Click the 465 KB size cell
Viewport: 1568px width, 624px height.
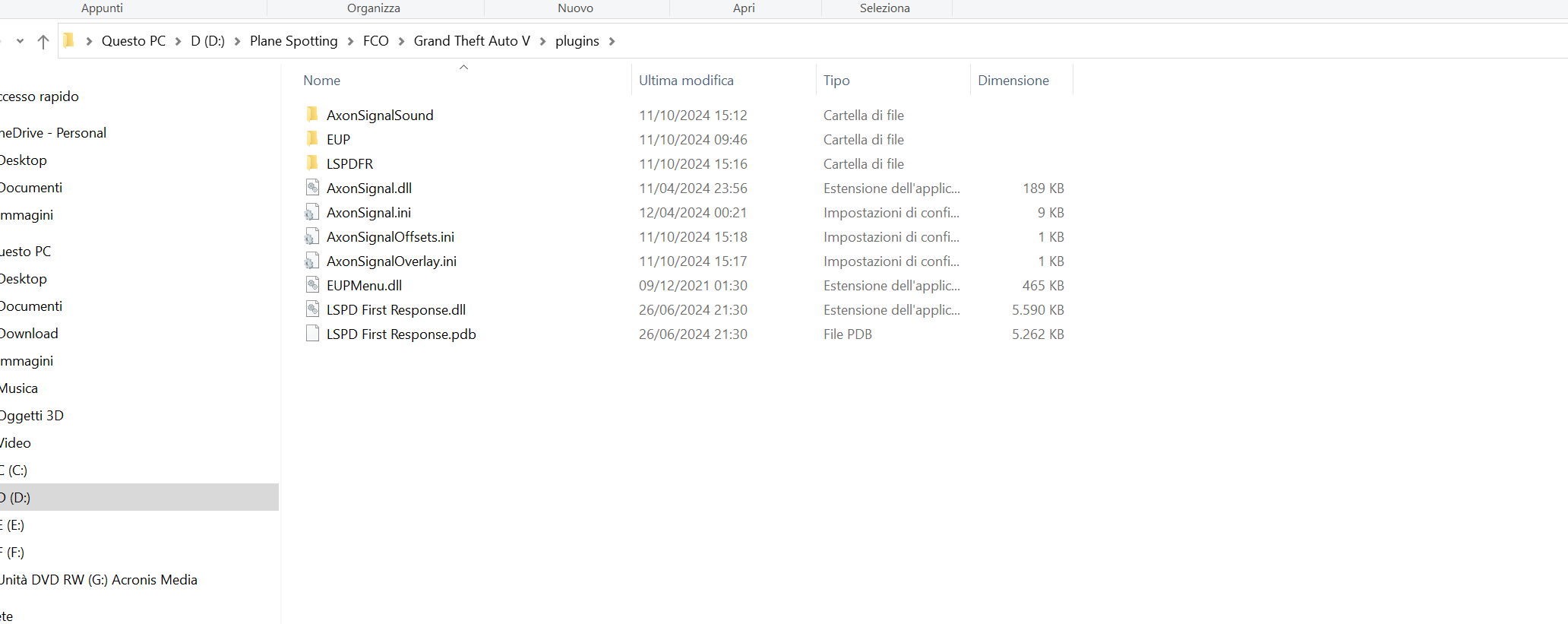click(x=1043, y=286)
